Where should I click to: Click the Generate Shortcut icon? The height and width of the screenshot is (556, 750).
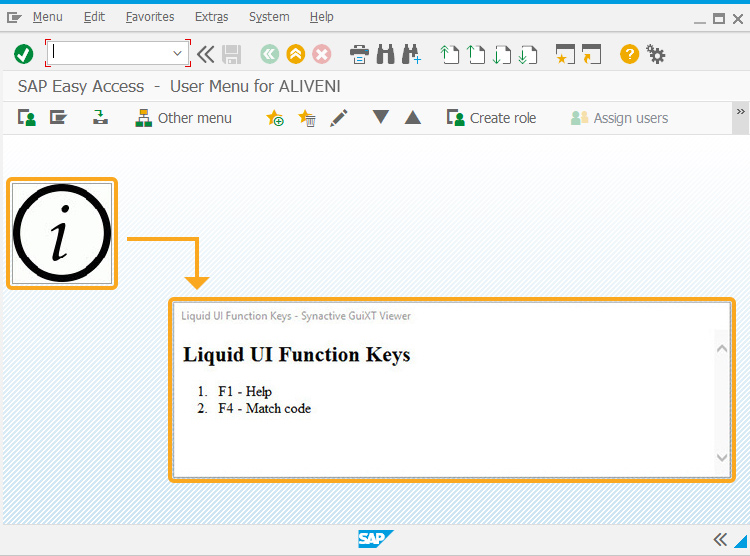pos(592,54)
